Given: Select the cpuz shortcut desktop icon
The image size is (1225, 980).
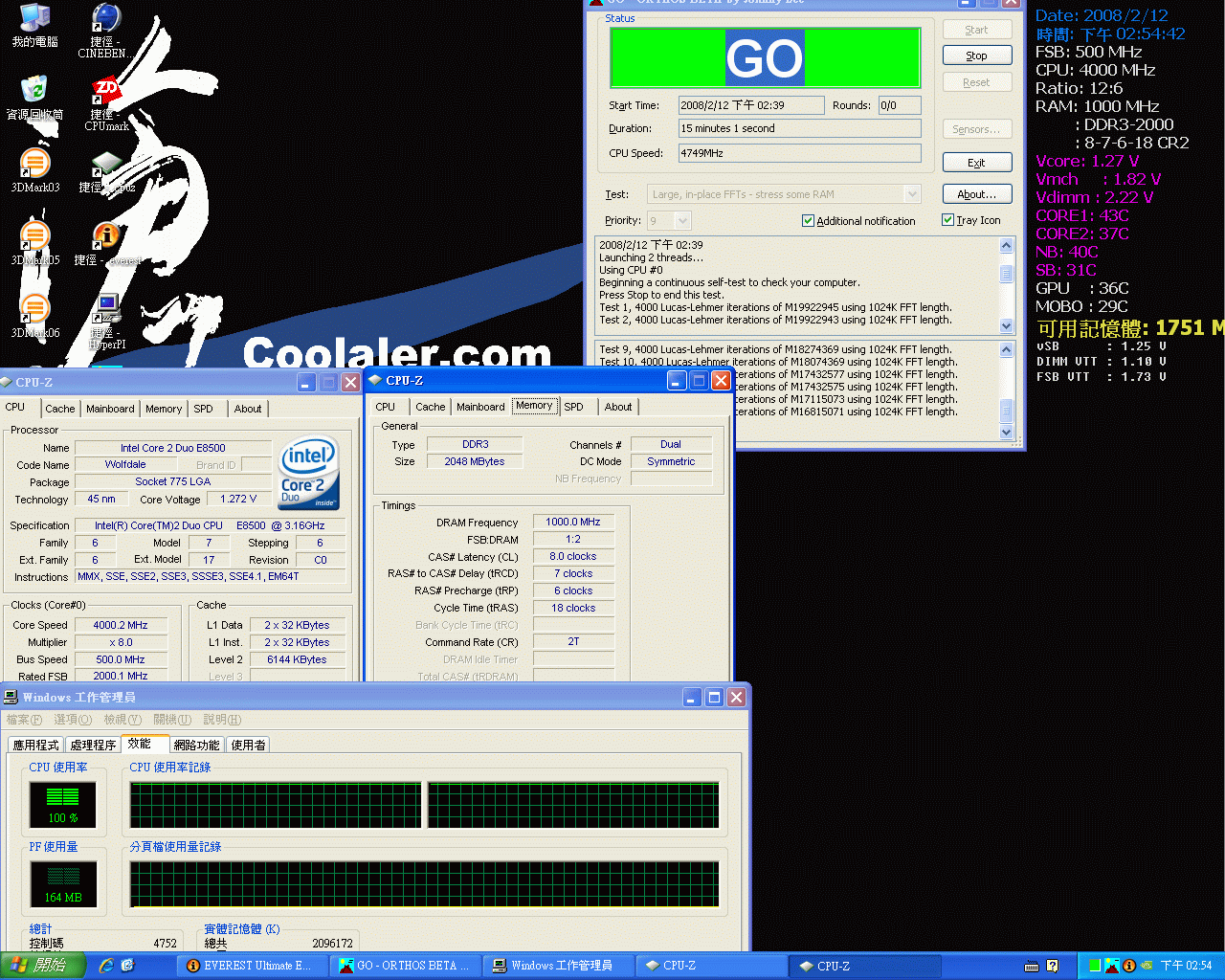Looking at the screenshot, I should click(x=106, y=170).
